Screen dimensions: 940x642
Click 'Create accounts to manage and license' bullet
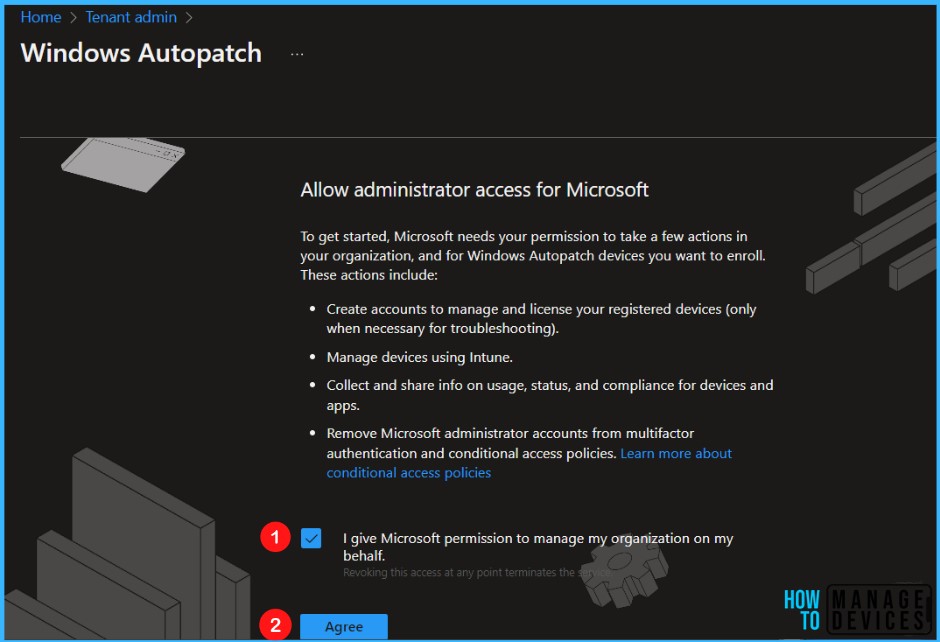541,319
